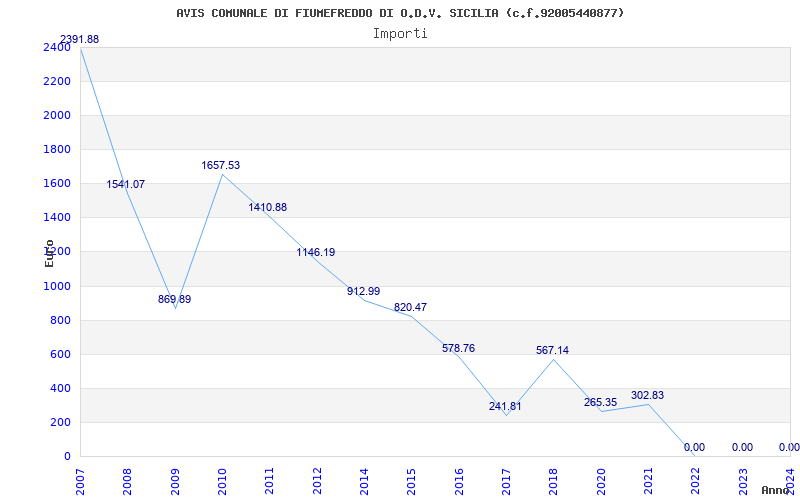Click the 0.00 label above 2023

(742, 447)
